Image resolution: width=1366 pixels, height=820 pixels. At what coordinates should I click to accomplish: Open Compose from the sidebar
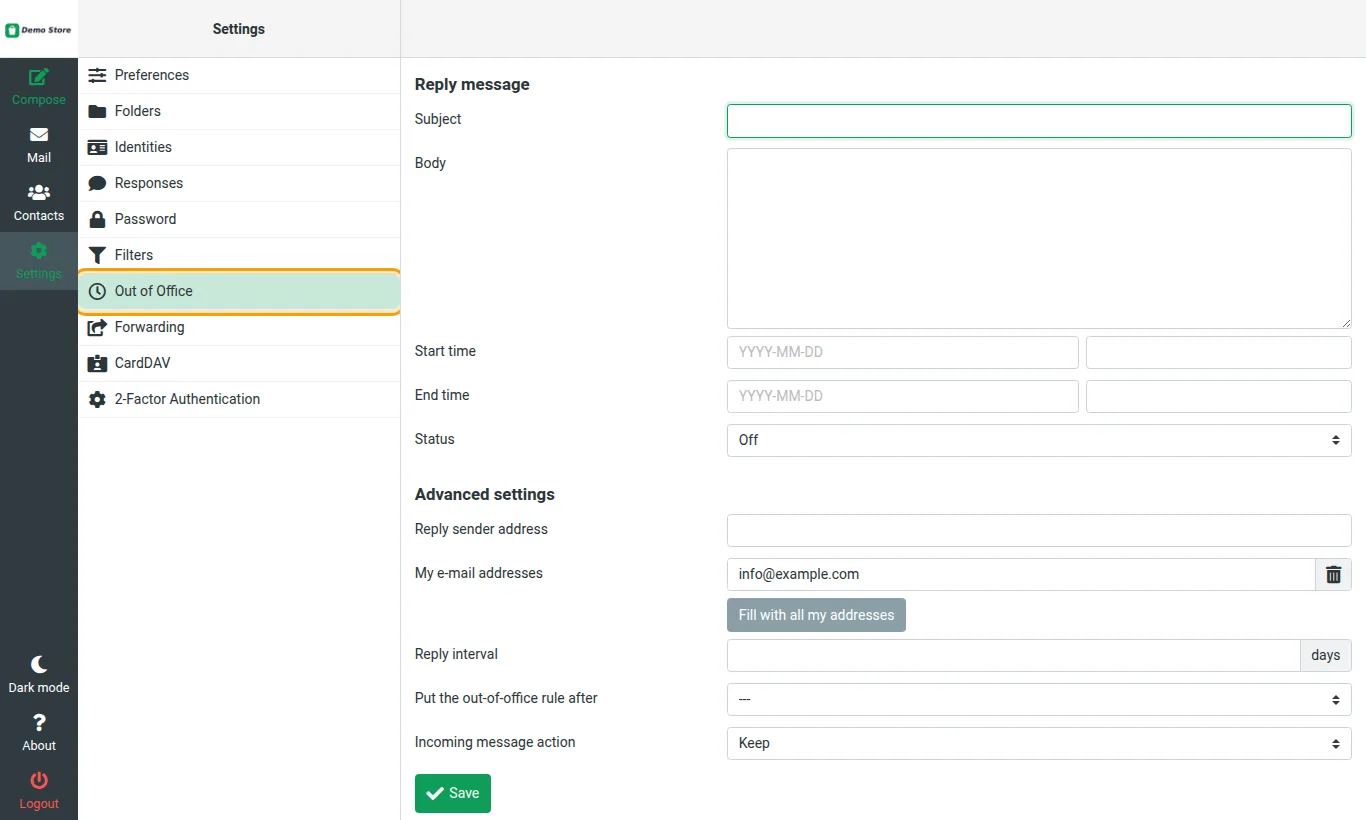tap(39, 87)
